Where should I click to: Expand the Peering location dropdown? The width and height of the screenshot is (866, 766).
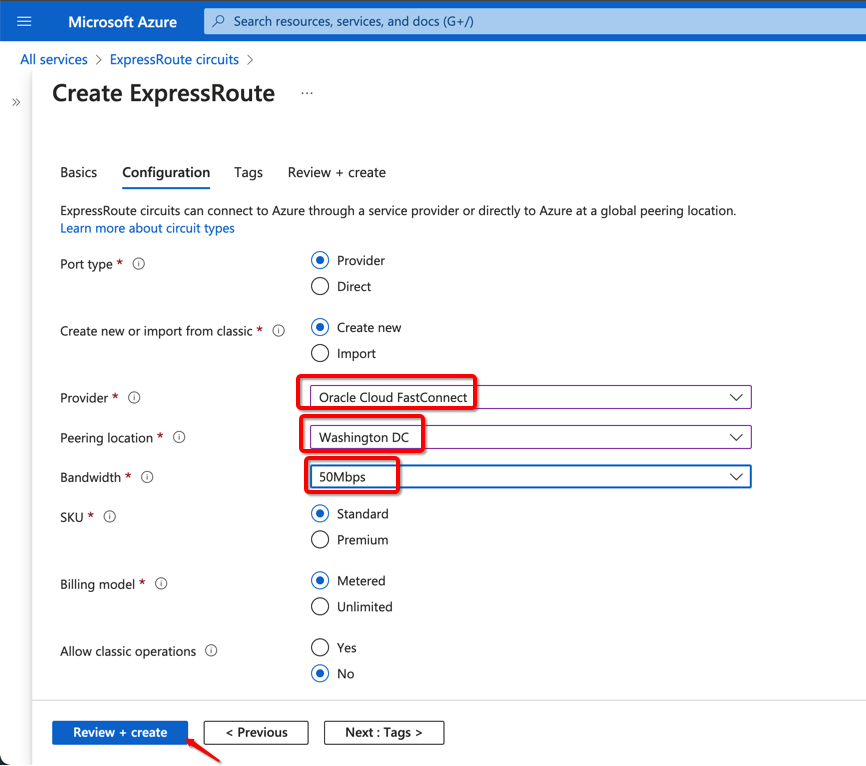[x=736, y=437]
